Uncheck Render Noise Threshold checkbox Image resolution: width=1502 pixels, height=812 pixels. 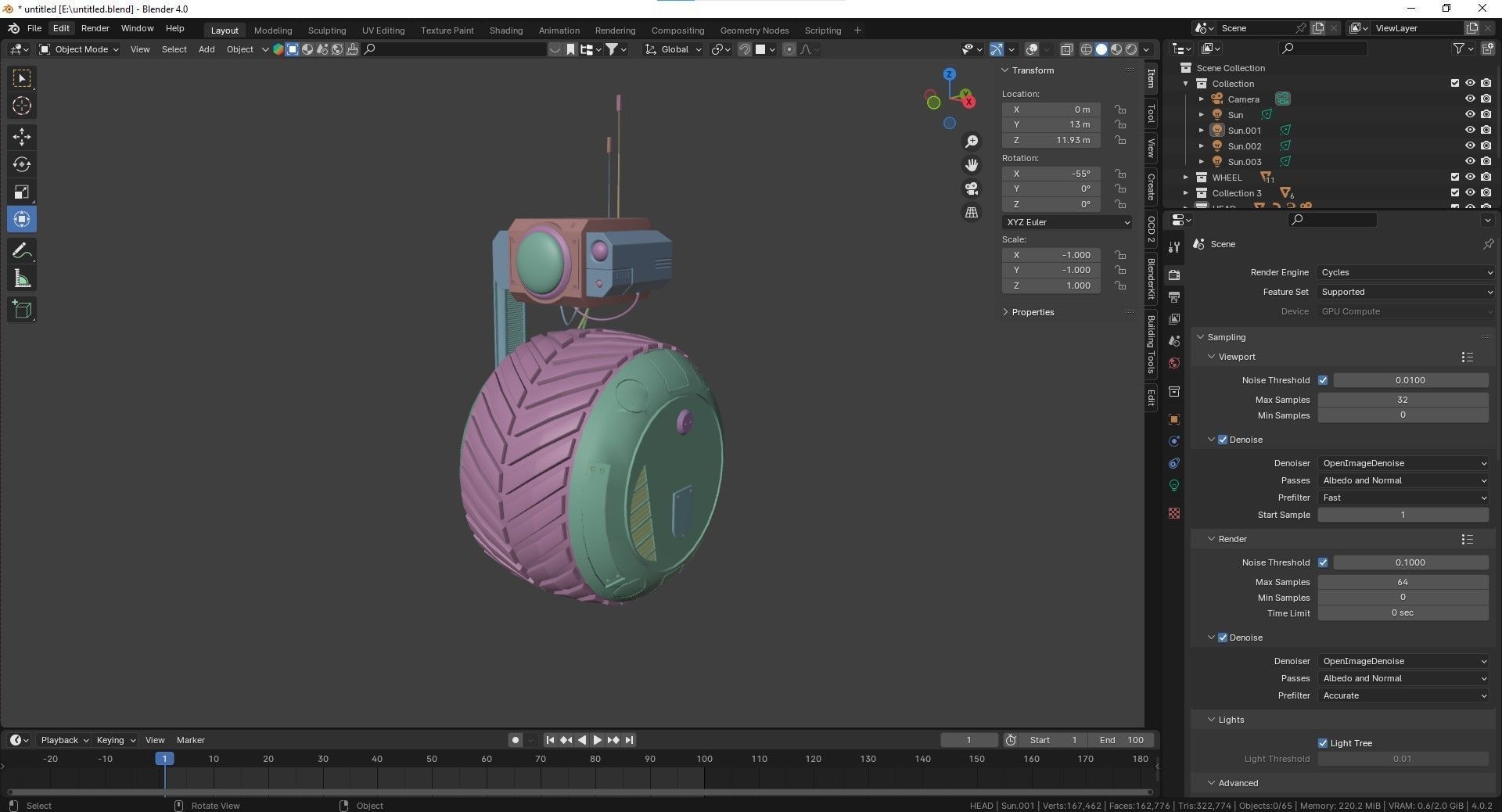click(1323, 562)
